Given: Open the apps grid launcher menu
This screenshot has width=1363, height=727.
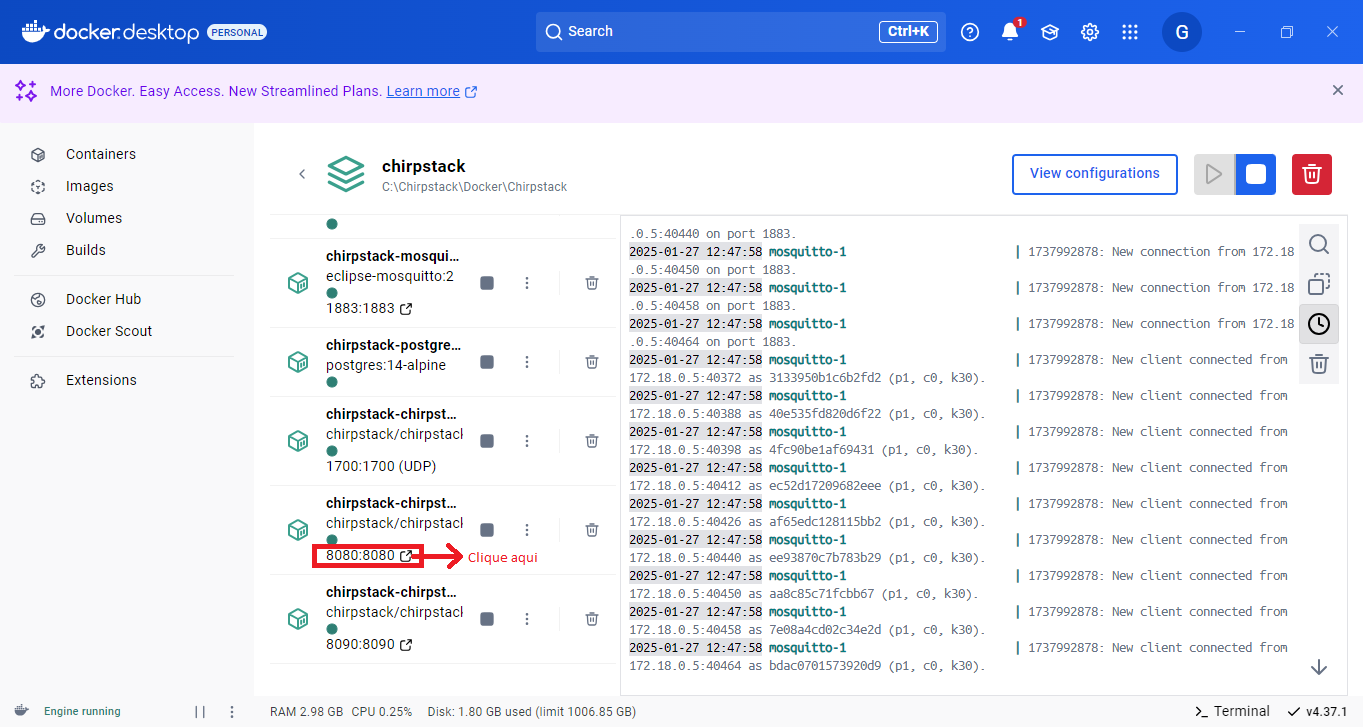Looking at the screenshot, I should point(1130,32).
